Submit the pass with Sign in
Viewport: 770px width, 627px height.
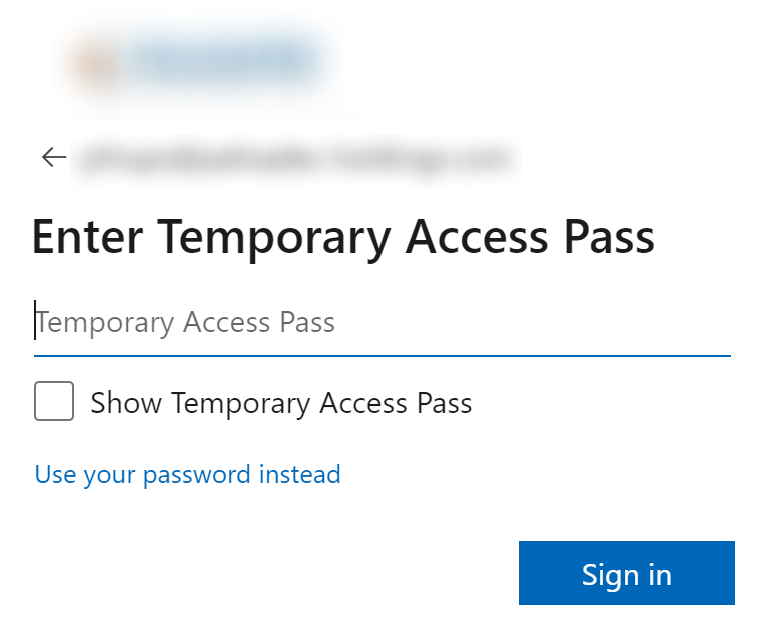(627, 573)
